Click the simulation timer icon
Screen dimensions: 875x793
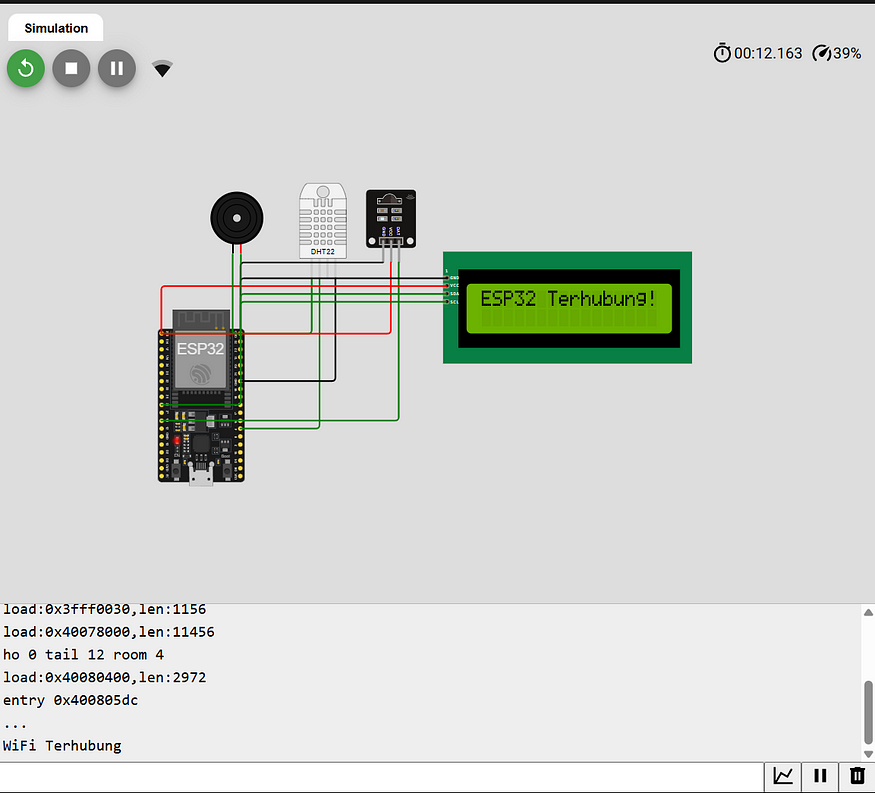tap(722, 53)
